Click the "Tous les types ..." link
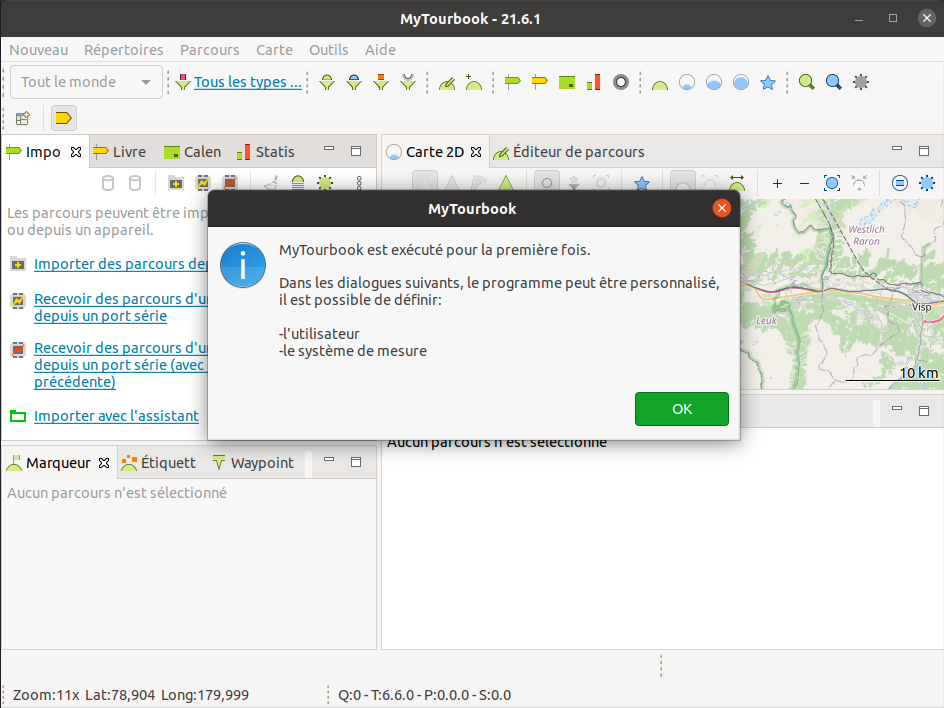Screen dimensions: 944x708 [x=247, y=82]
